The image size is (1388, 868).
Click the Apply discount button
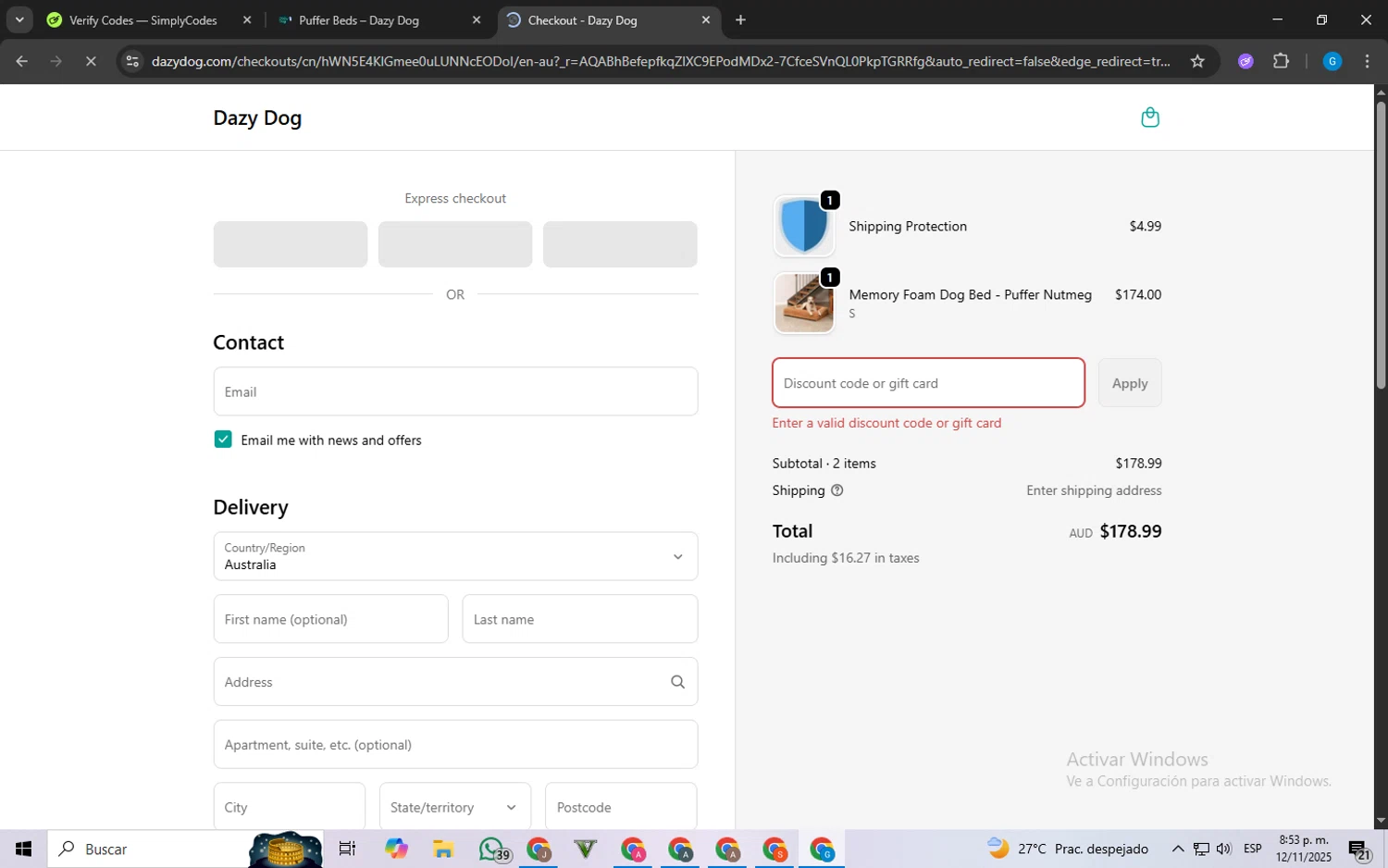(1130, 383)
